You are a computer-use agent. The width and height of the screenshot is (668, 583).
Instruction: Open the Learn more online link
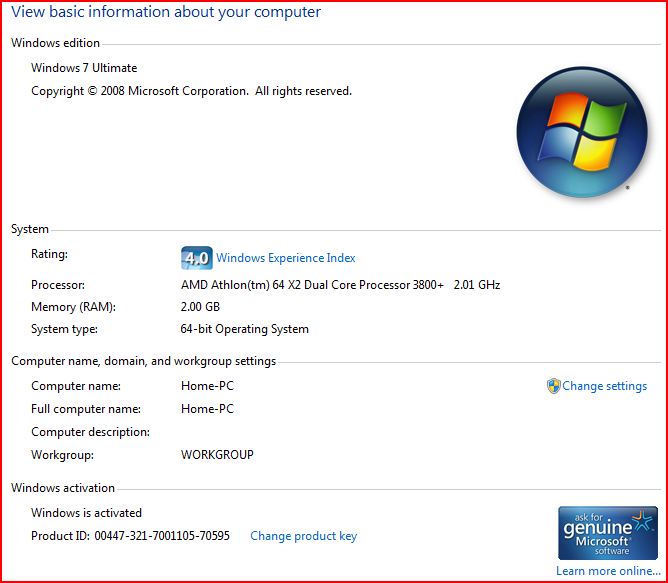pos(608,571)
